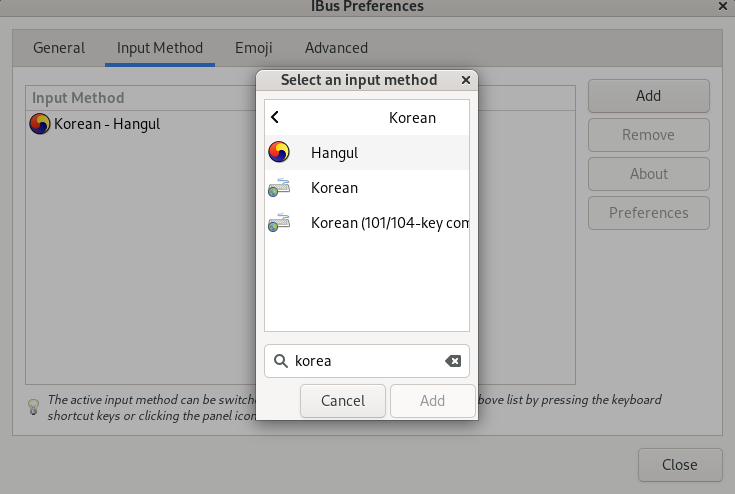Click keyboard icon beside Korean 101/104-key entry
735x494 pixels.
click(x=279, y=223)
